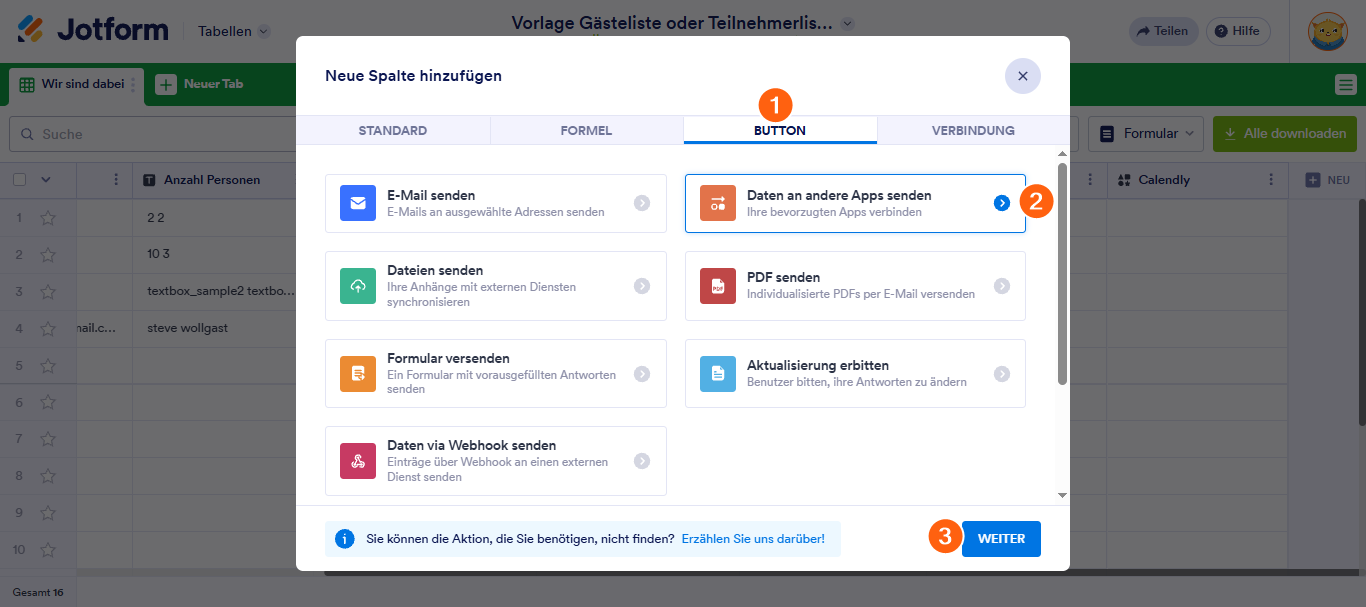Follow the Erzählen Sie uns darüber! link
Screen dimensions: 1366x607
tap(753, 539)
